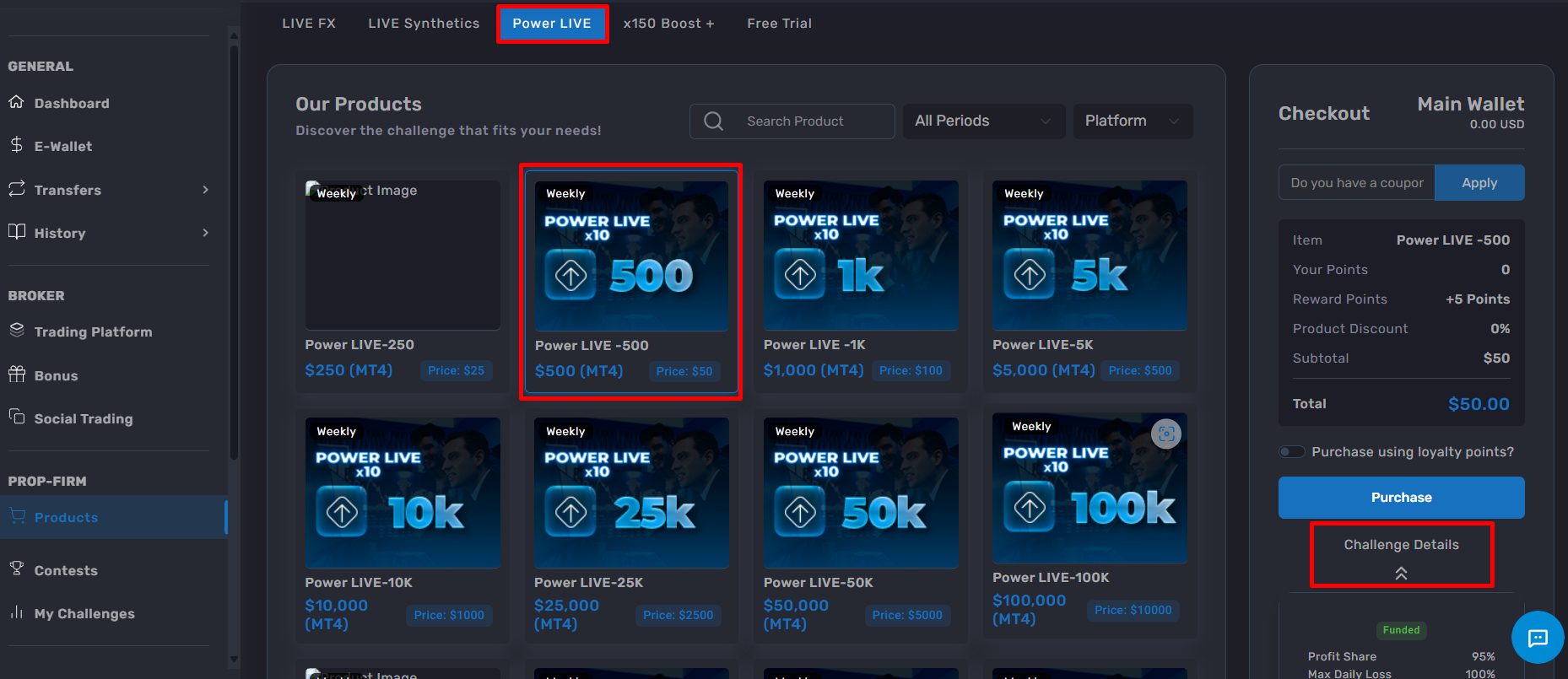This screenshot has width=1568, height=679.
Task: Click the scan icon on Power LIVE-100K
Action: point(1166,434)
